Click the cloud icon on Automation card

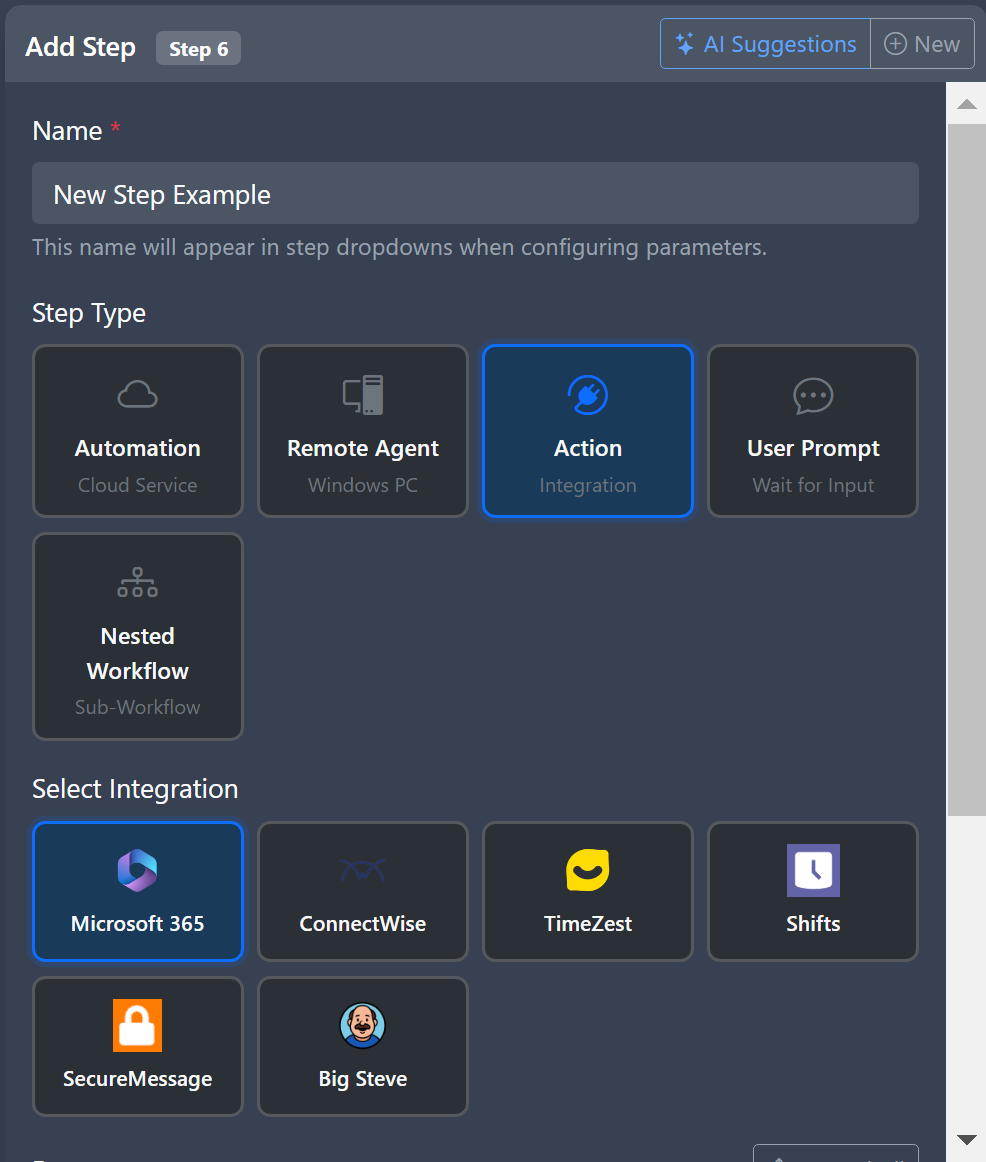point(138,394)
